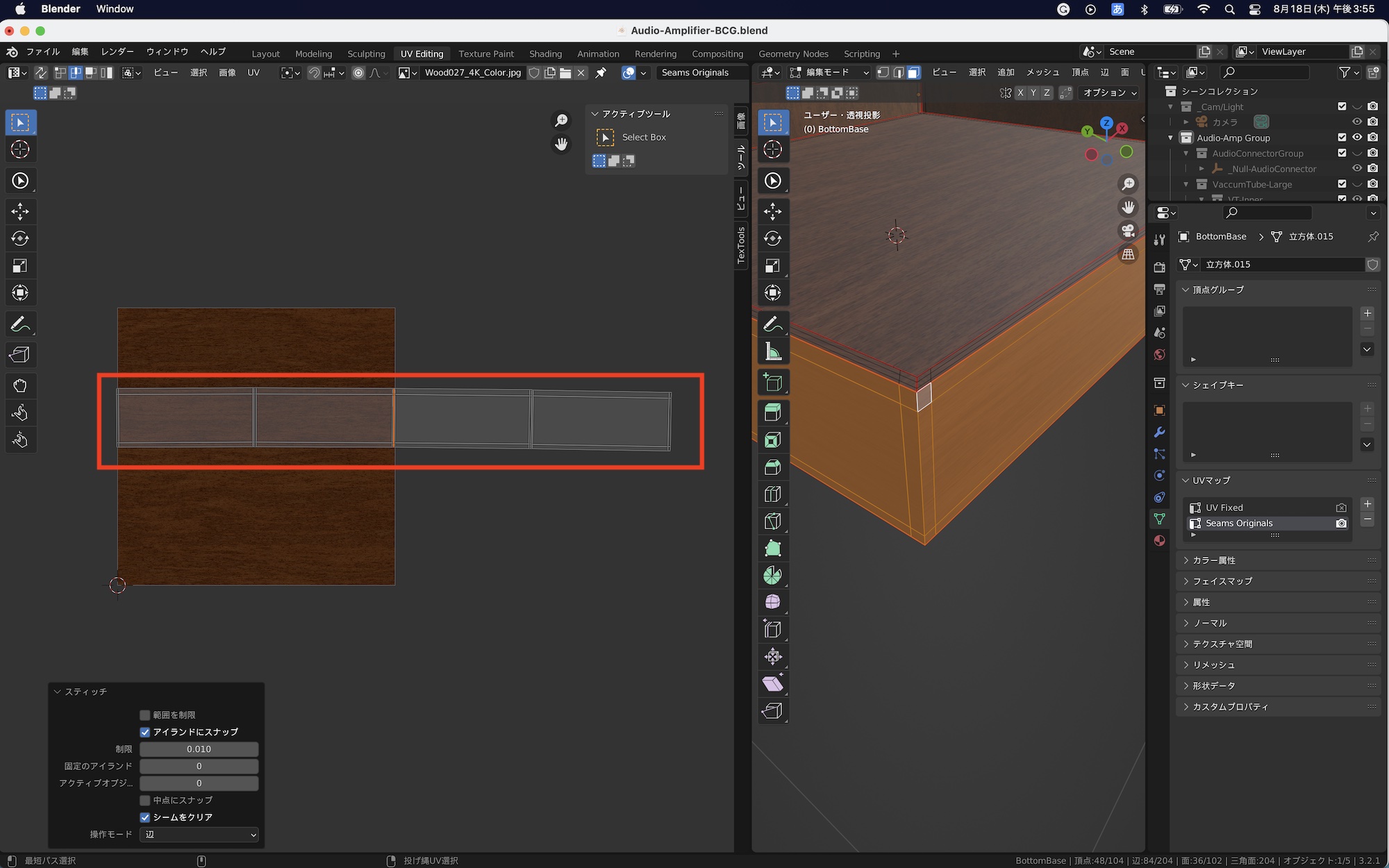Viewport: 1389px width, 868px height.
Task: Open the Modifier properties wrench tab
Action: pos(1159,432)
